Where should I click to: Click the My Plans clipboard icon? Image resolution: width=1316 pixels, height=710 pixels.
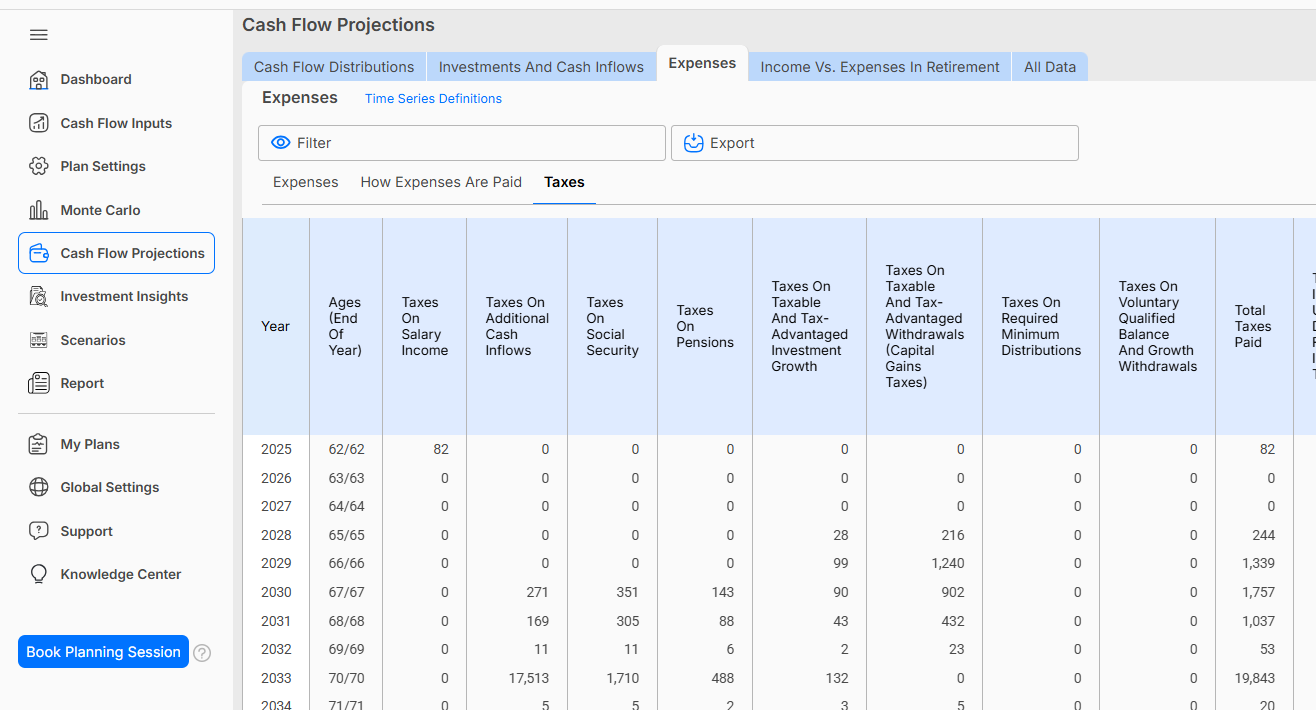39,444
